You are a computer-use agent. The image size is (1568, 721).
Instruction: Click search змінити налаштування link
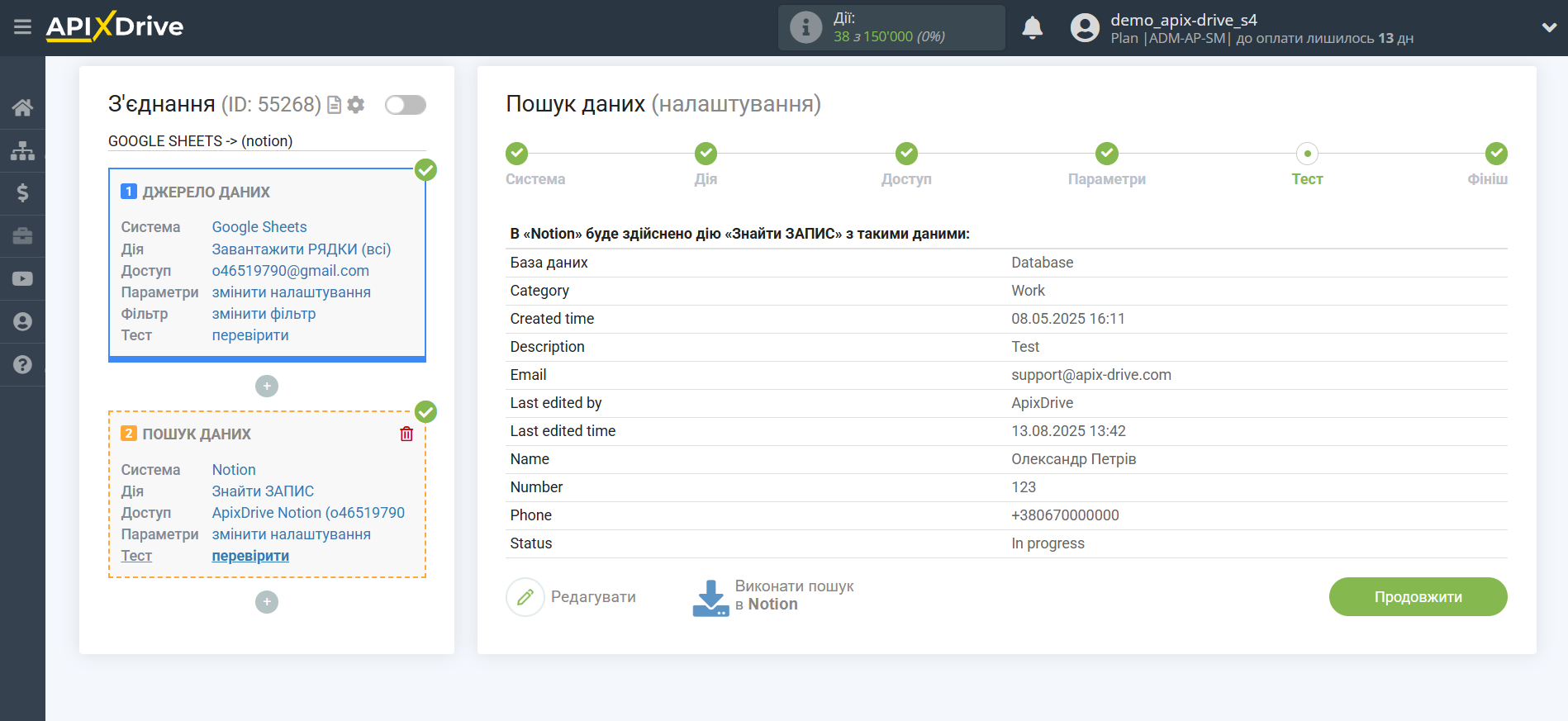292,534
